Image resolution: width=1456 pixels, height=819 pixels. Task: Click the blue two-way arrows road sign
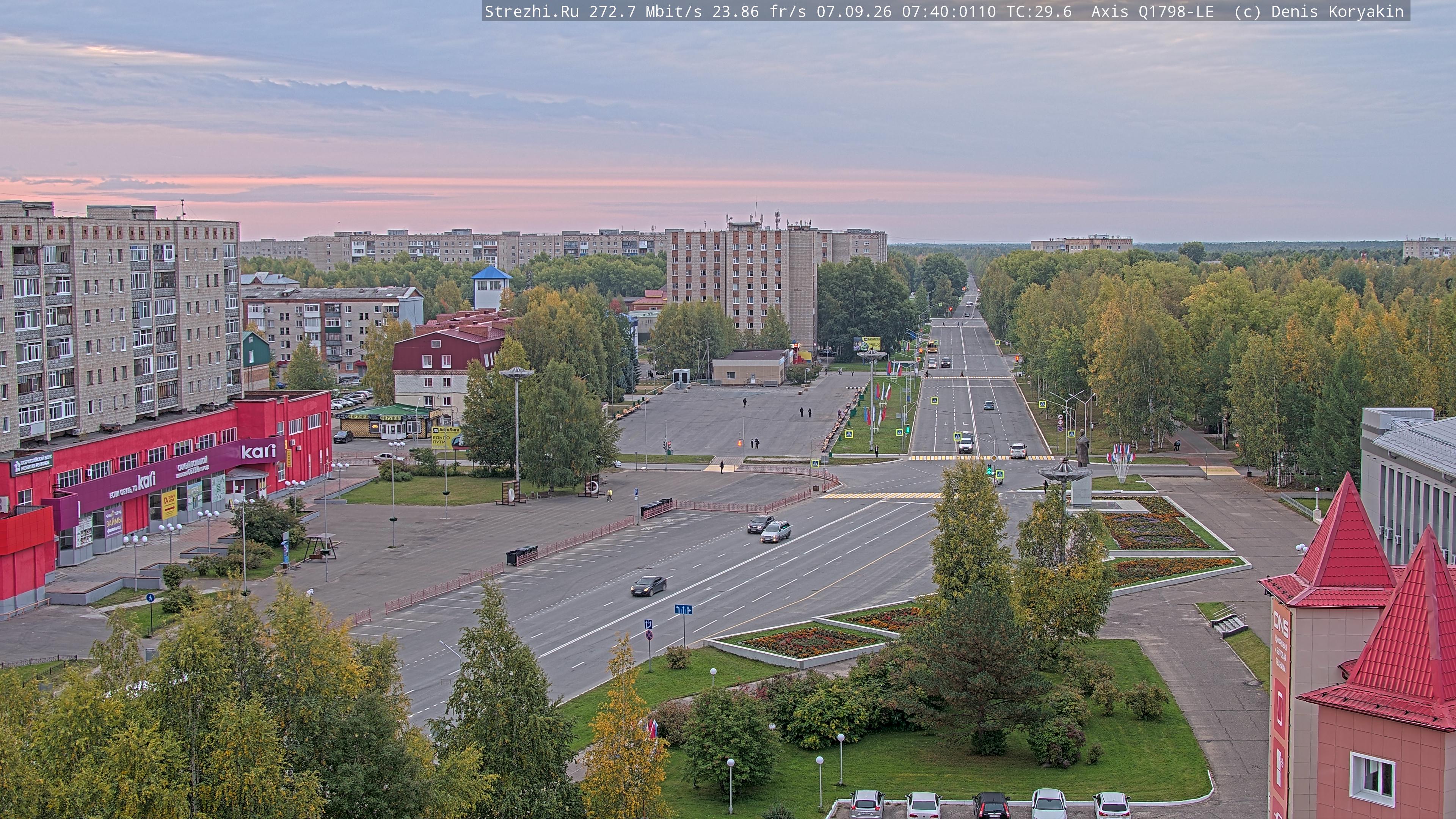coord(683,609)
